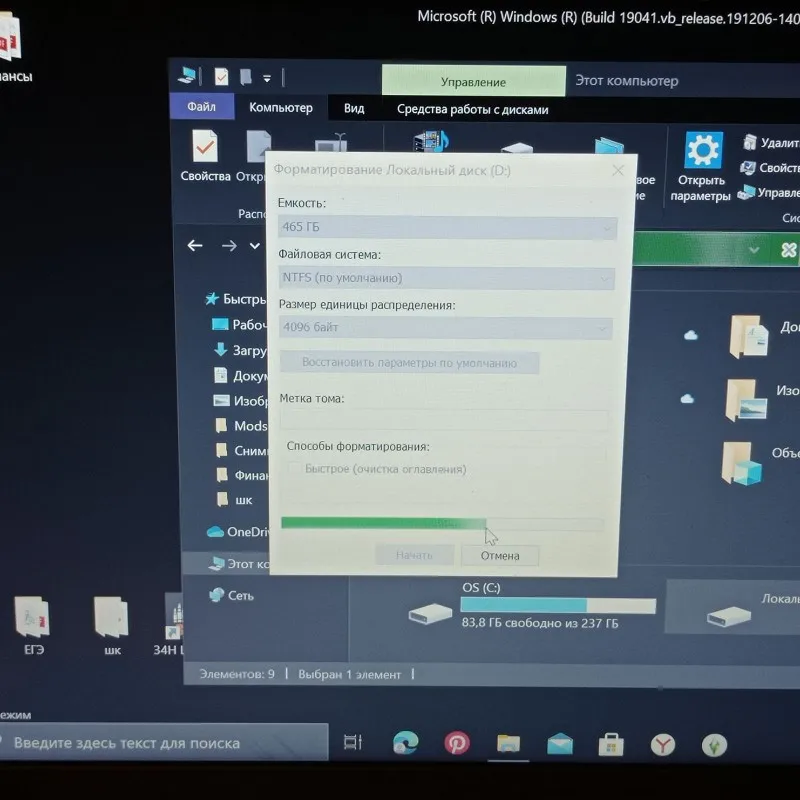Click '83,8 ГБ свободно из 237 ГБ' text
800x800 pixels.
[x=540, y=623]
